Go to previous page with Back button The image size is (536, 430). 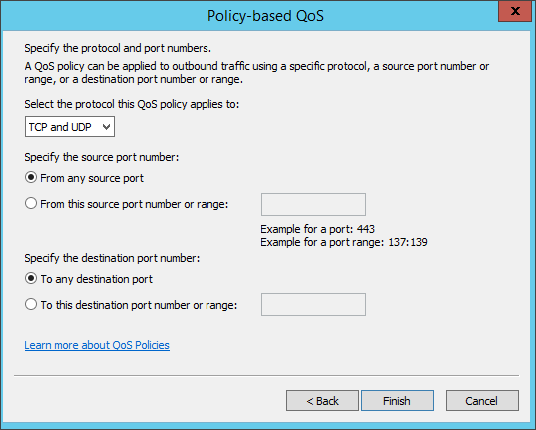[x=322, y=401]
